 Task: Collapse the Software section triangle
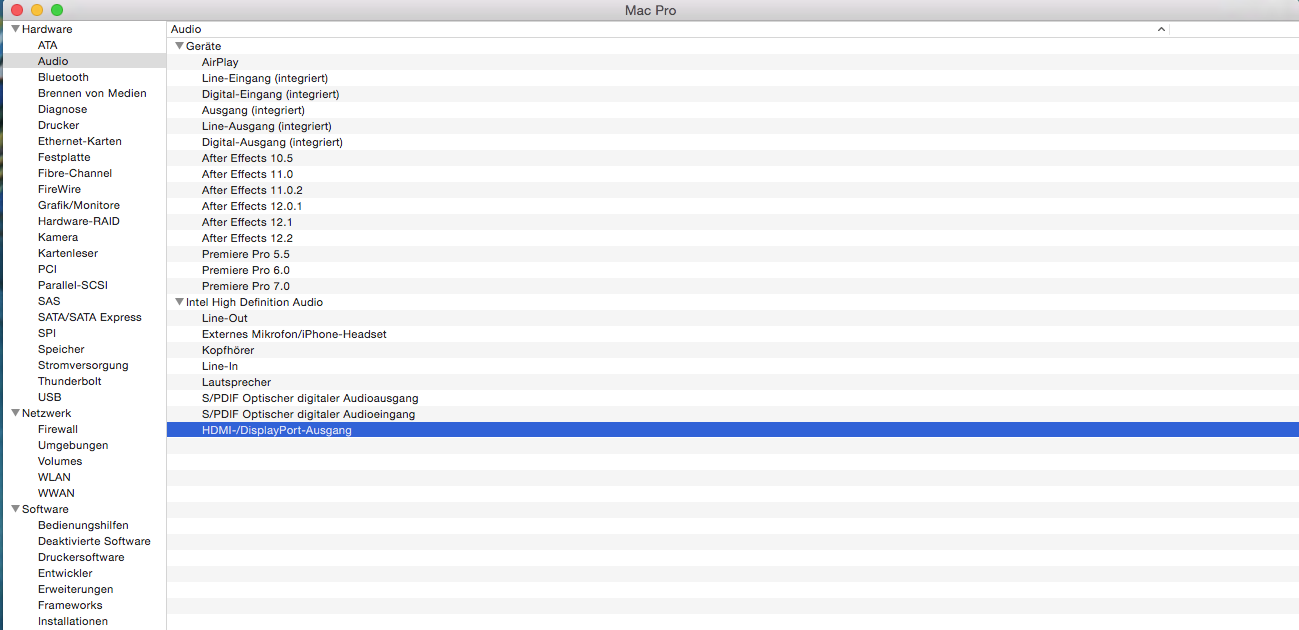[x=16, y=509]
